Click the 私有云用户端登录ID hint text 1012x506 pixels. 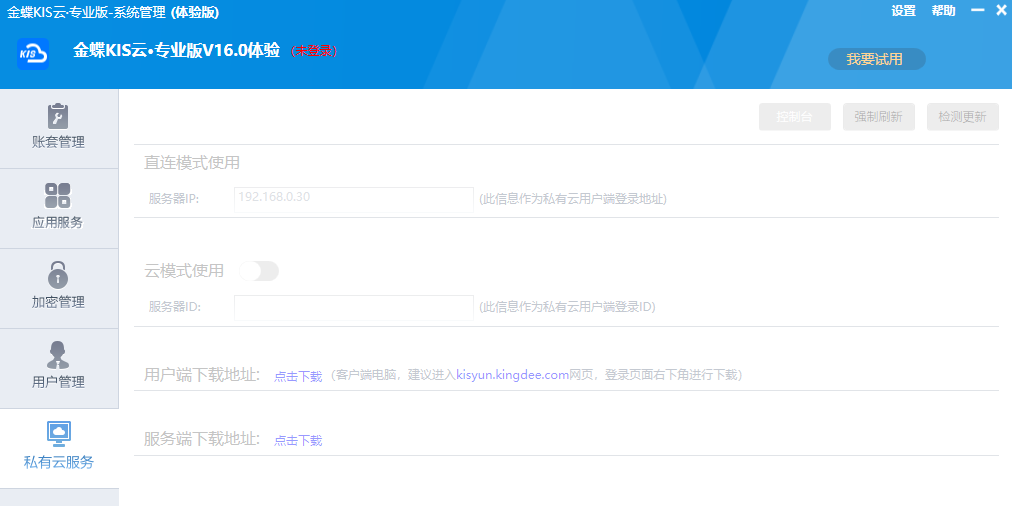pos(567,307)
